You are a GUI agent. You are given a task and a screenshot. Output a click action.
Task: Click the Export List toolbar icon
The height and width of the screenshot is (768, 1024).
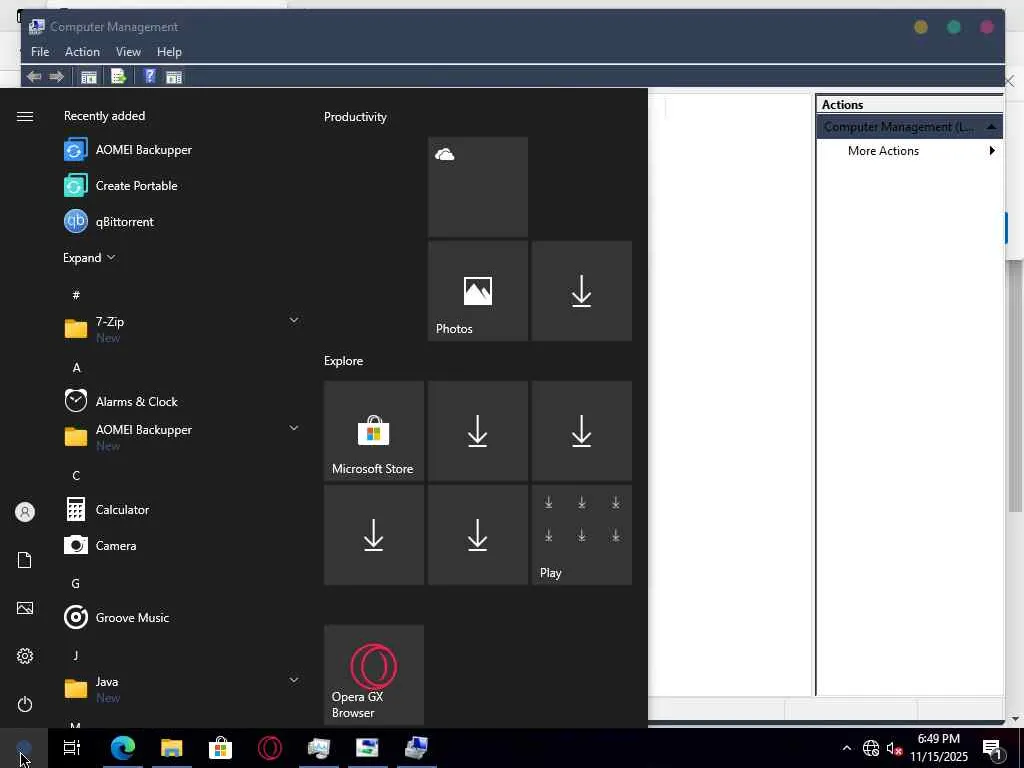click(x=118, y=76)
